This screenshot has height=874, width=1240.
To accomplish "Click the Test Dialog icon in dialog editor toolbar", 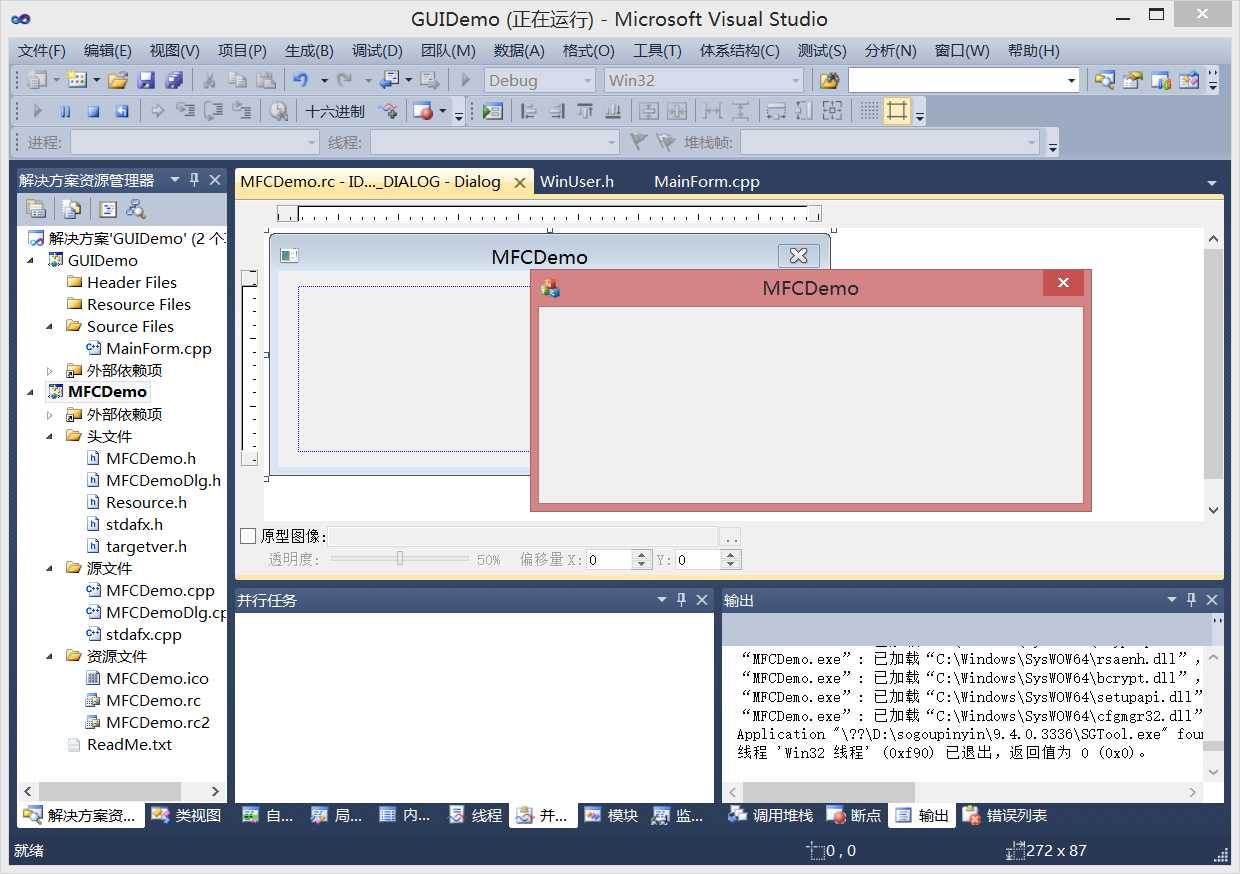I will pyautogui.click(x=492, y=112).
